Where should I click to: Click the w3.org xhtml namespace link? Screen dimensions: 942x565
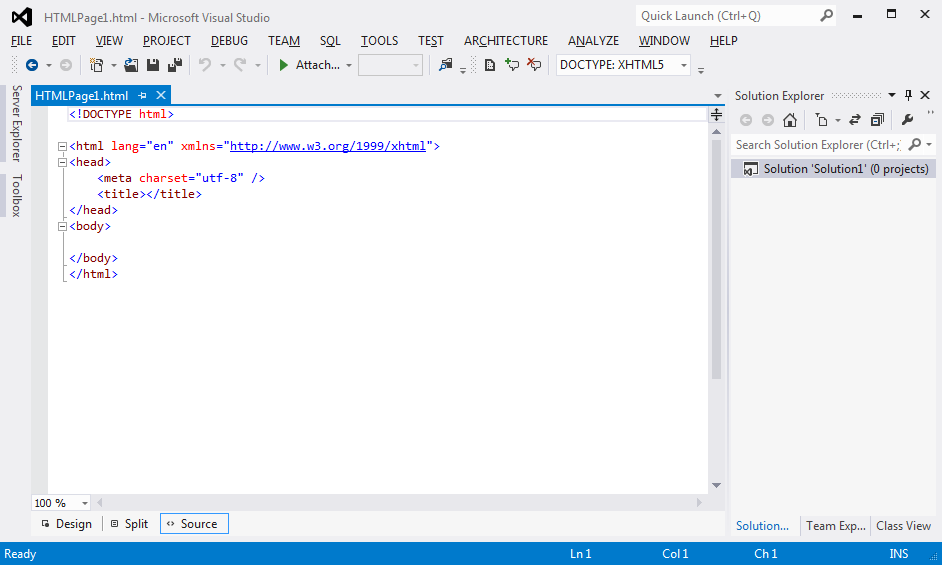click(x=328, y=146)
